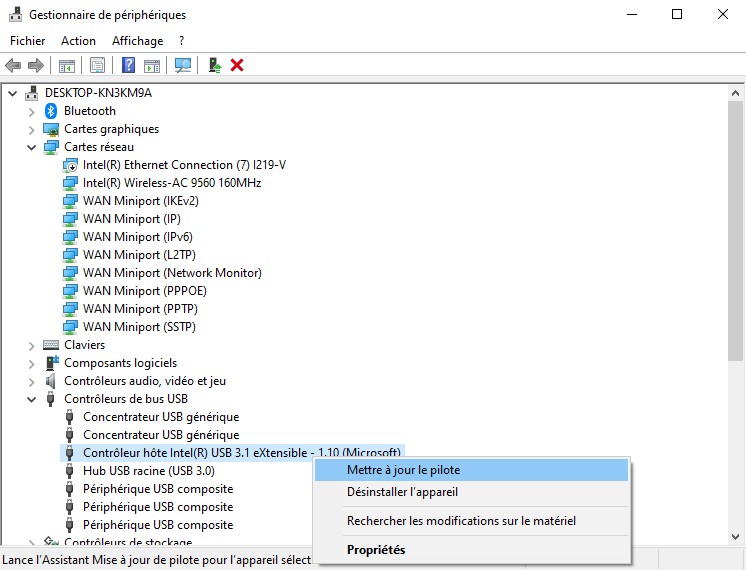The height and width of the screenshot is (570, 746).
Task: Click the properties sheet toolbar icon
Action: 97,65
